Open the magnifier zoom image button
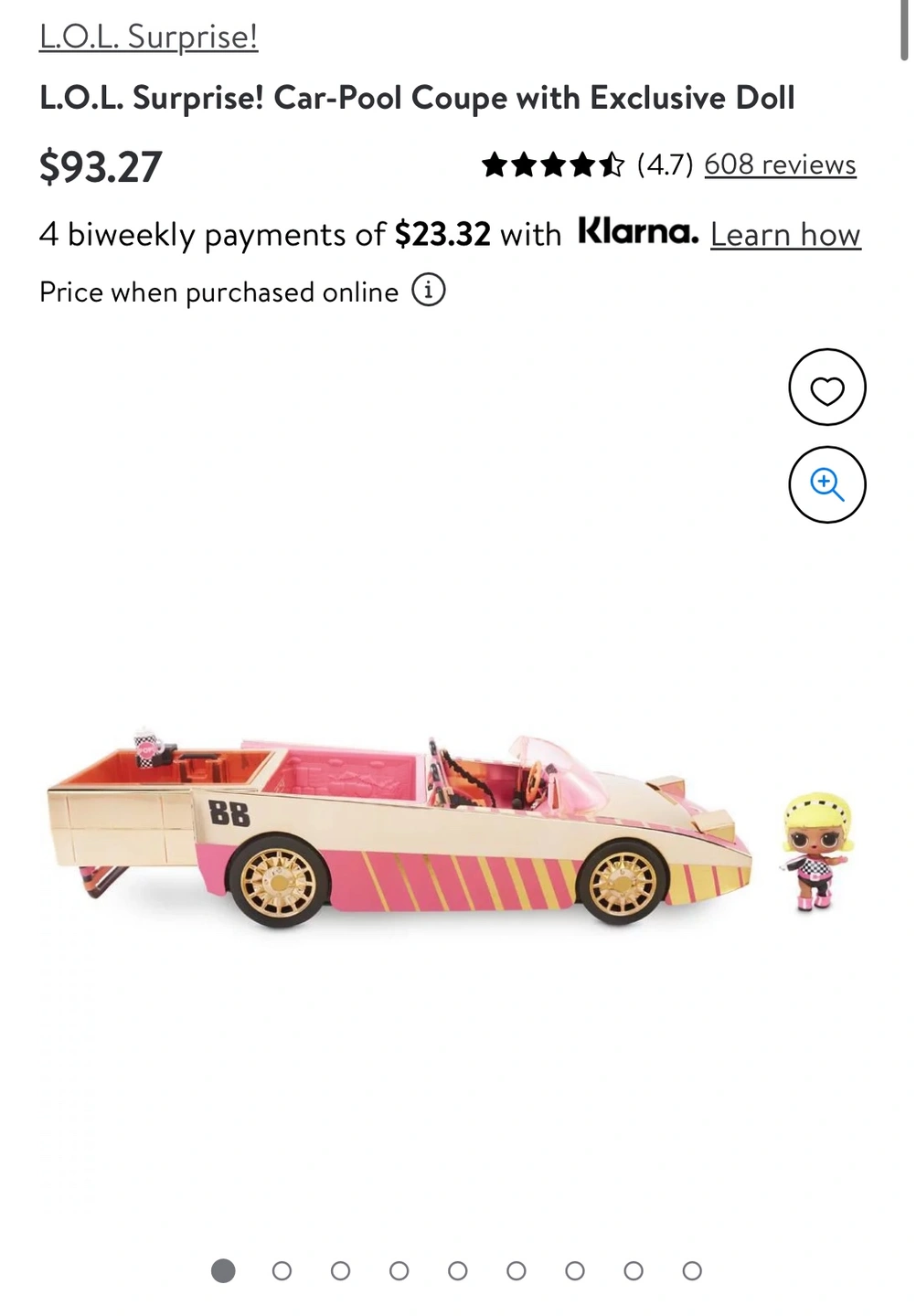The image size is (916, 1316). (826, 484)
